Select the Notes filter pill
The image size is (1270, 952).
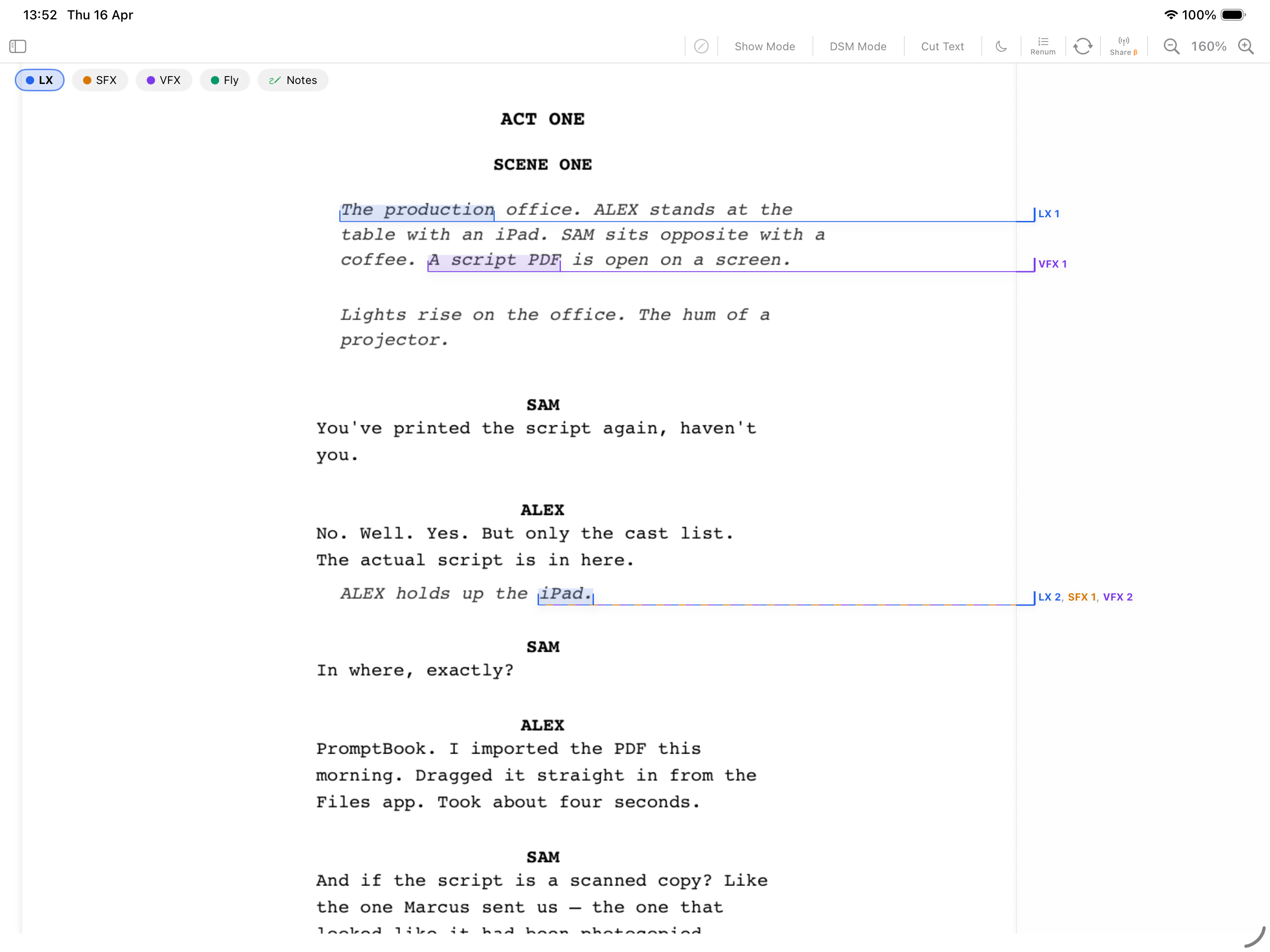tap(293, 80)
